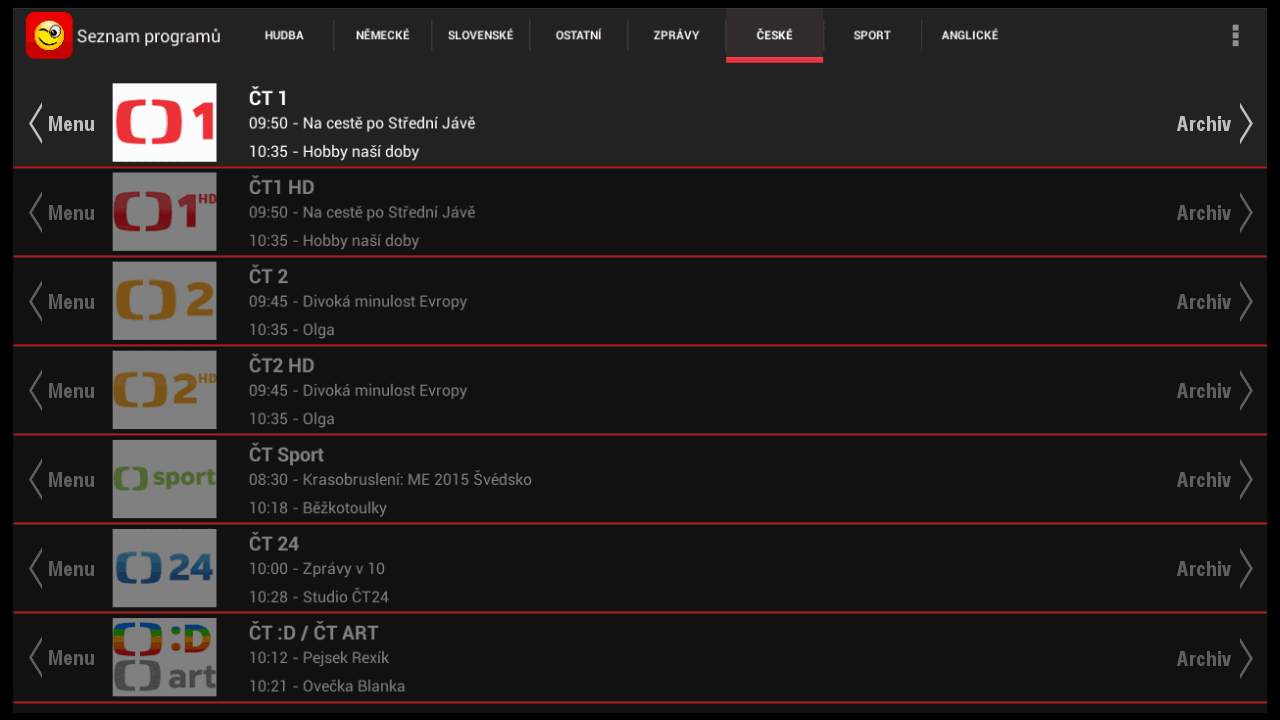The width and height of the screenshot is (1280, 720).
Task: Click channel name 'ČT 2'
Action: [268, 276]
